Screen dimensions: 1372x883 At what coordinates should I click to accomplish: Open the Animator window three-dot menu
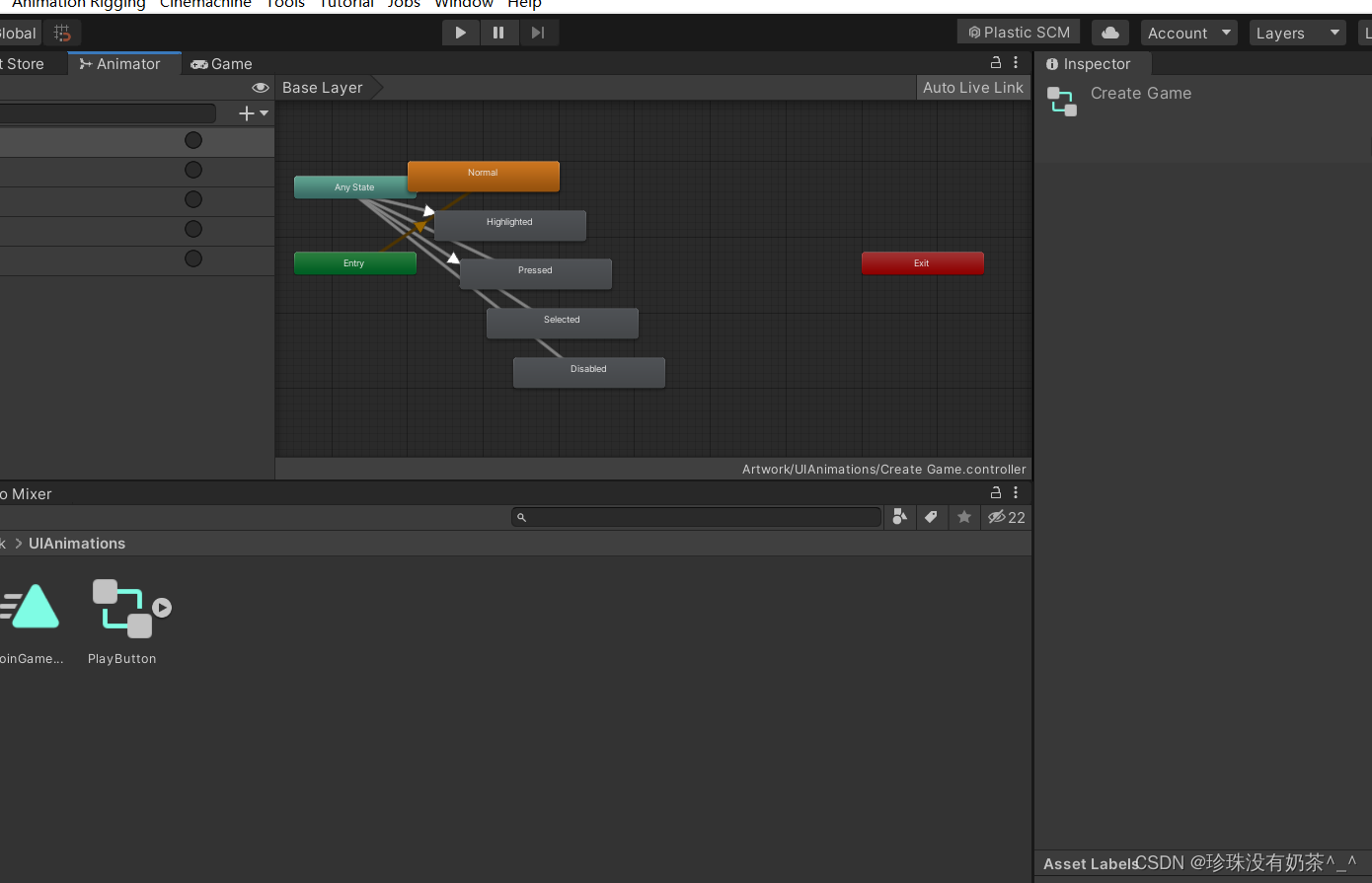click(x=1016, y=62)
